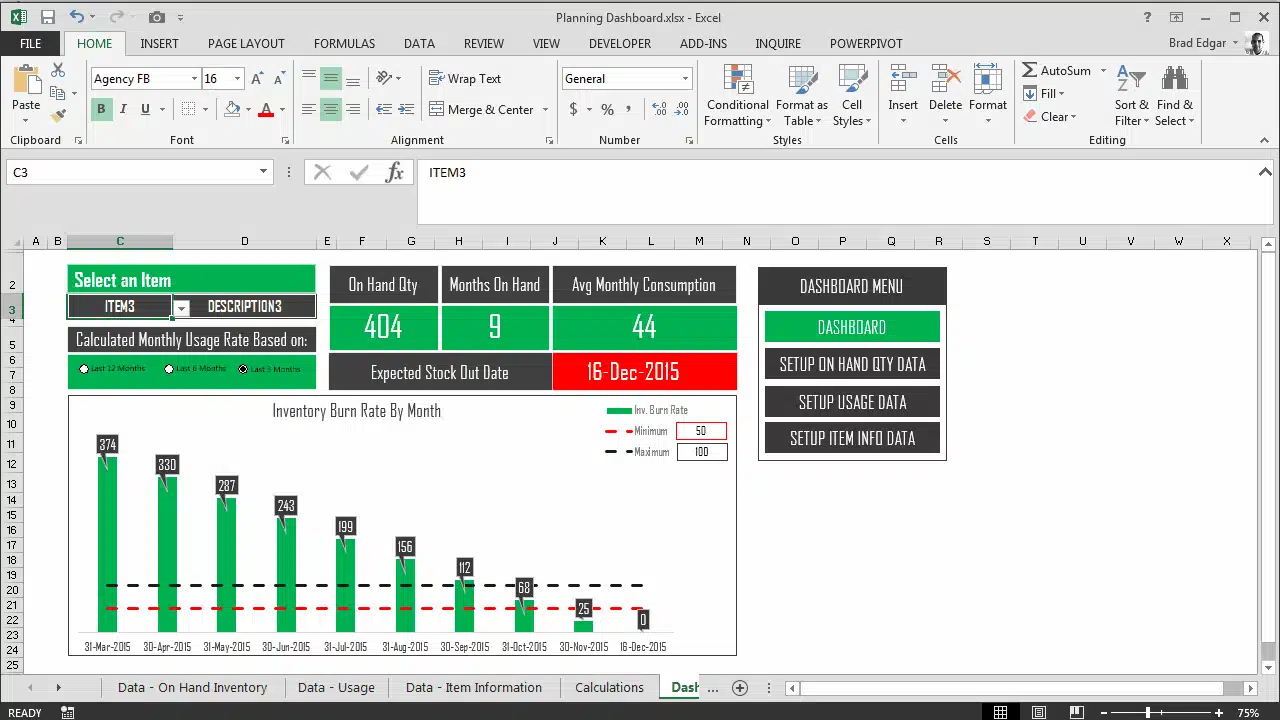1280x720 pixels.
Task: Click the camera icon in quick access toolbar
Action: [x=156, y=17]
